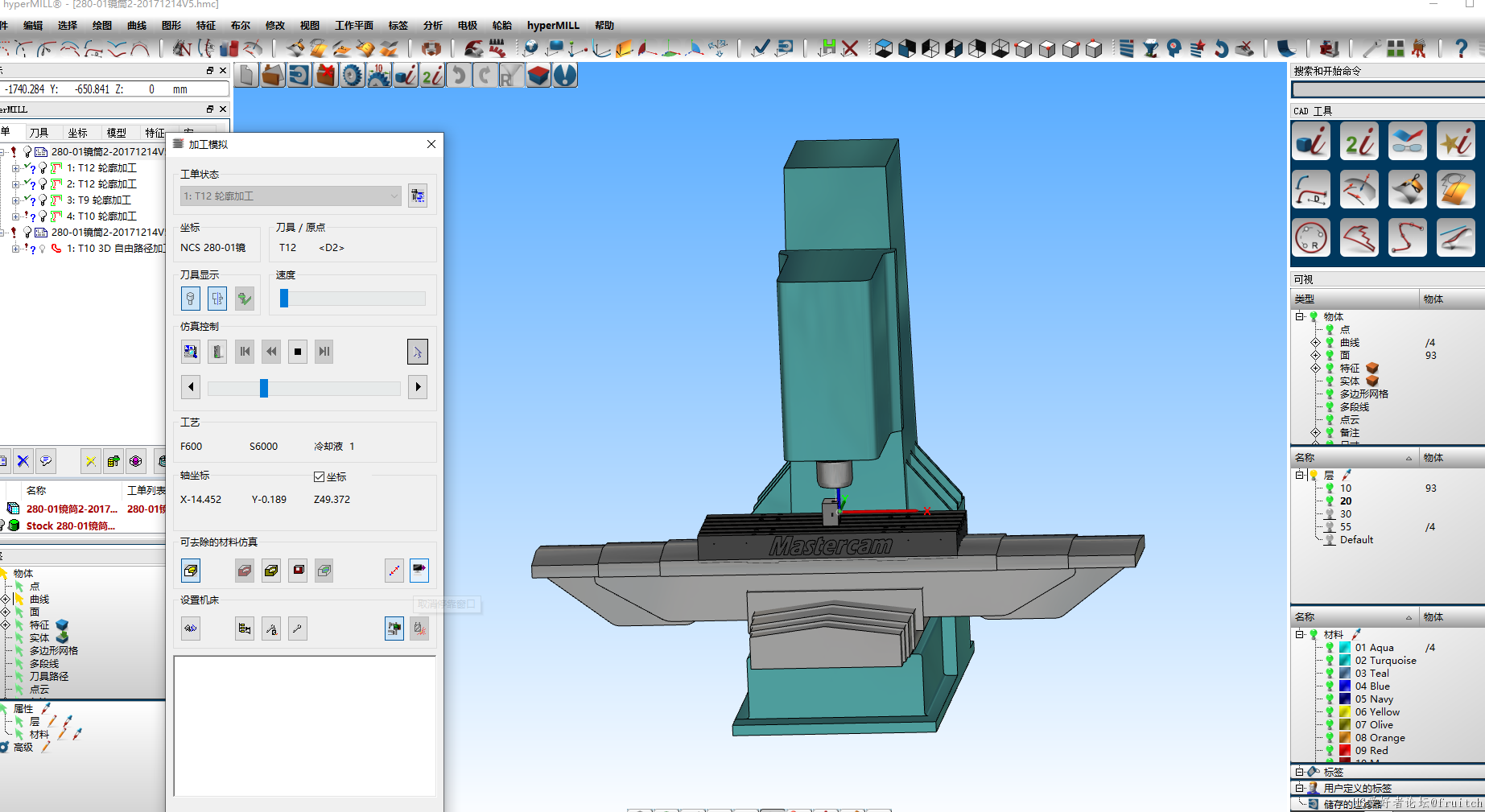Click the green four-square grid icon

click(1395, 48)
